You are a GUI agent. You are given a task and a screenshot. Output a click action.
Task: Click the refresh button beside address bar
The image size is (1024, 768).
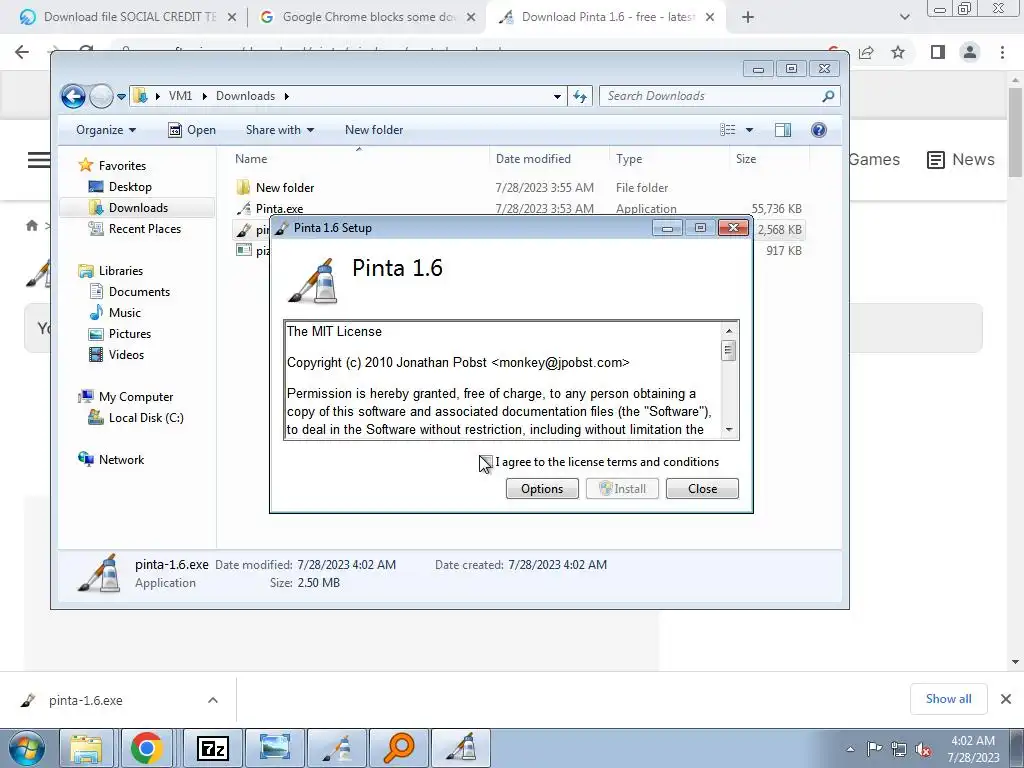click(580, 96)
